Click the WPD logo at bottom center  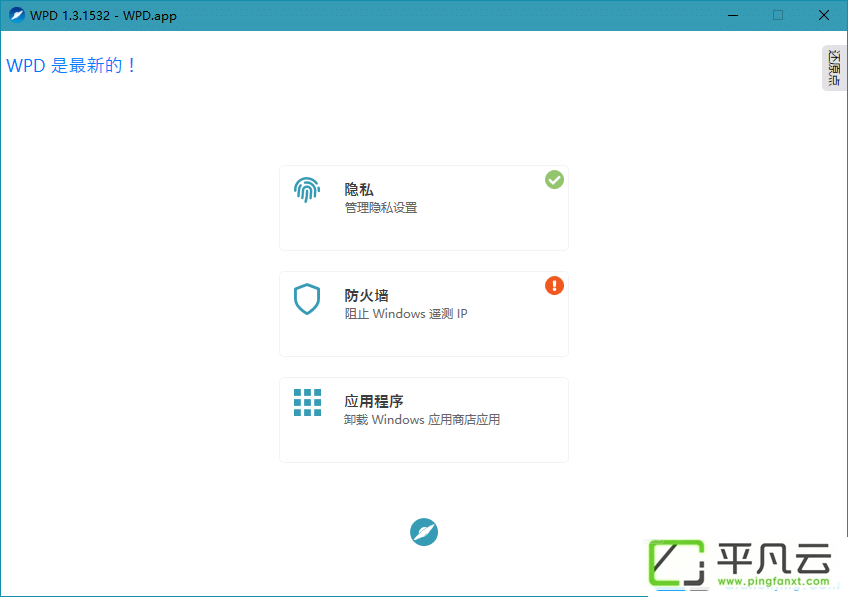[x=424, y=532]
